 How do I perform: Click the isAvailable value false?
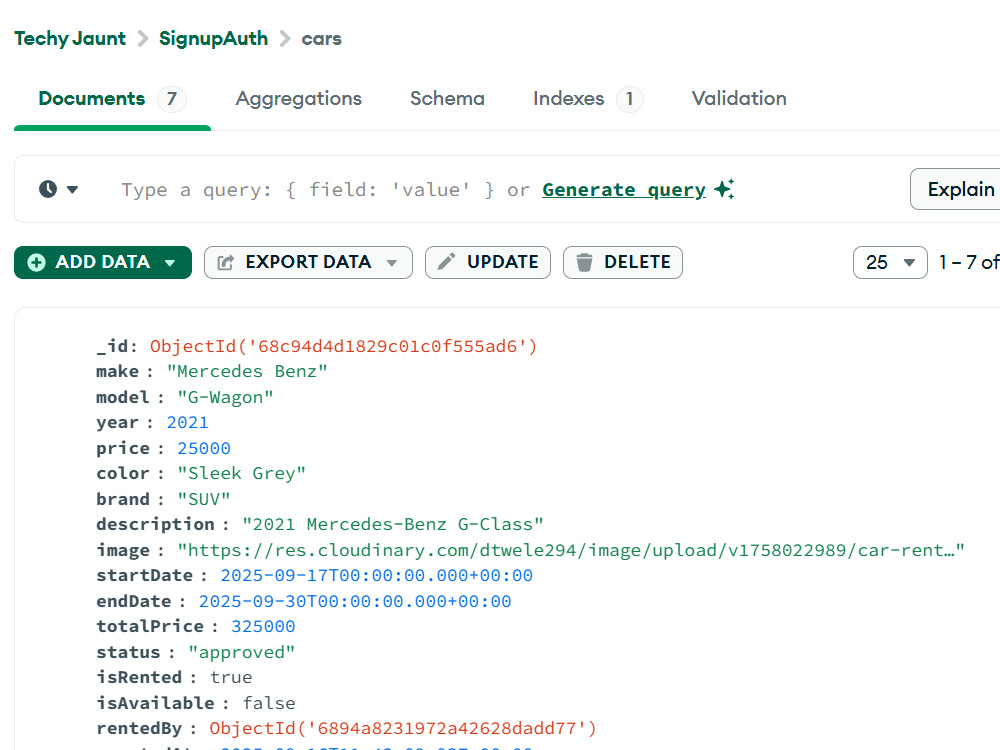point(268,703)
